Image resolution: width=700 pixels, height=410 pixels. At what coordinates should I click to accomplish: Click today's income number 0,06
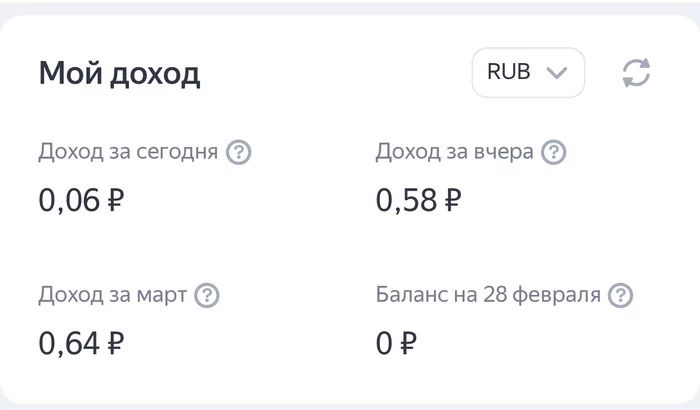tap(69, 201)
